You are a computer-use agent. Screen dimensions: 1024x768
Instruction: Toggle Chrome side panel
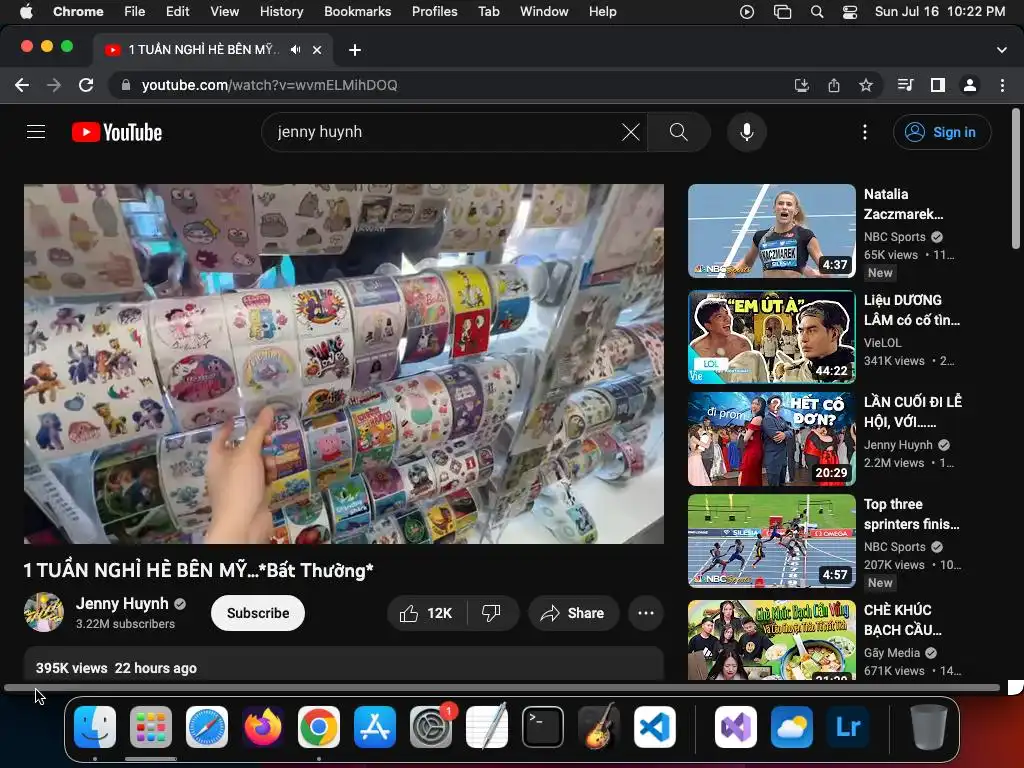click(938, 85)
